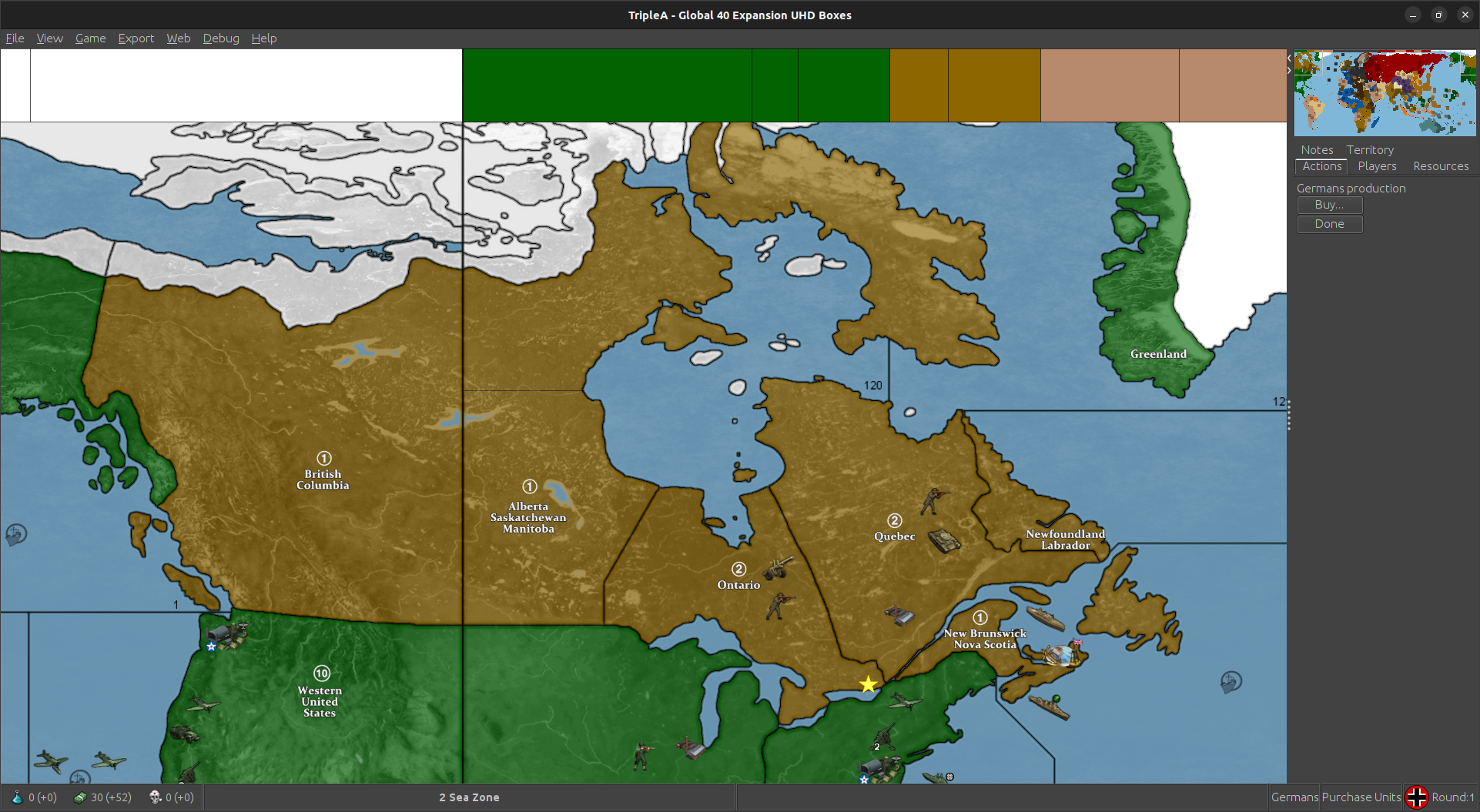Click the Western United States label

click(x=320, y=702)
